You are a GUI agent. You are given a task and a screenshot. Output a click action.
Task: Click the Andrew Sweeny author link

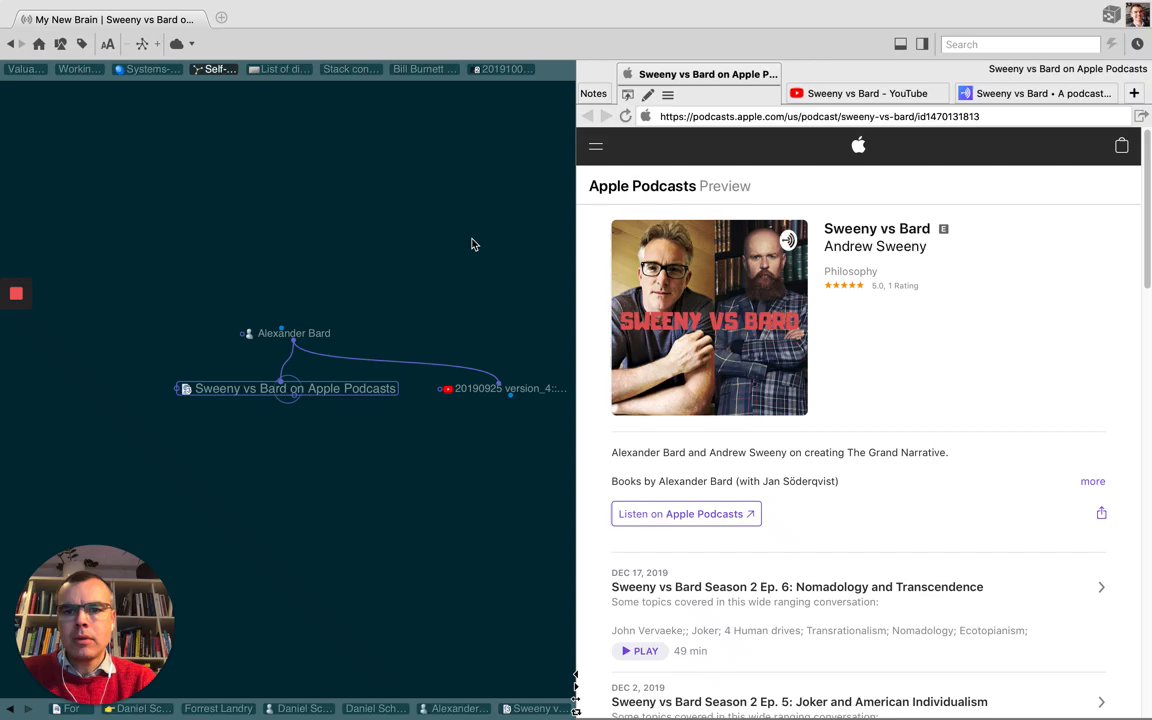875,247
